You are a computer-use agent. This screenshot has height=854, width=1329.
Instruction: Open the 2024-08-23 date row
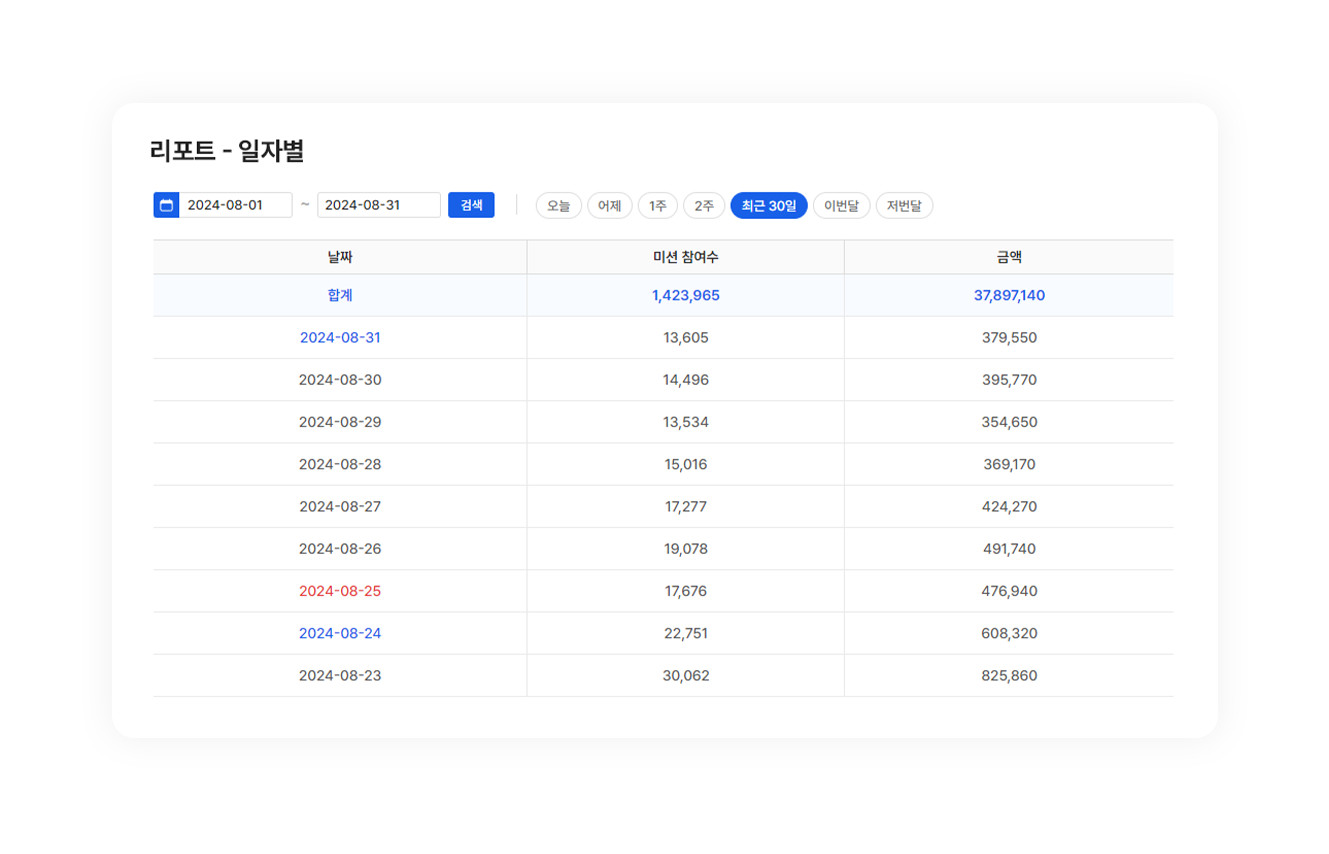pyautogui.click(x=340, y=675)
